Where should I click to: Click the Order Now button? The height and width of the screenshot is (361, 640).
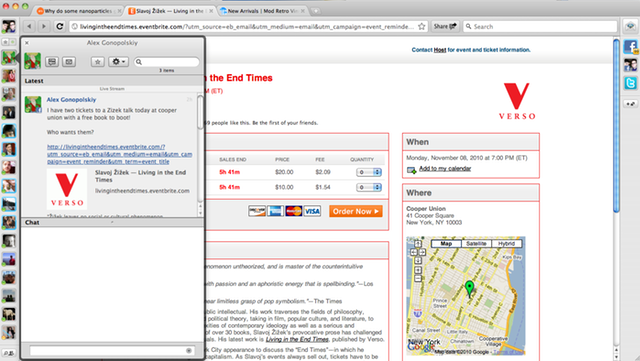(356, 211)
